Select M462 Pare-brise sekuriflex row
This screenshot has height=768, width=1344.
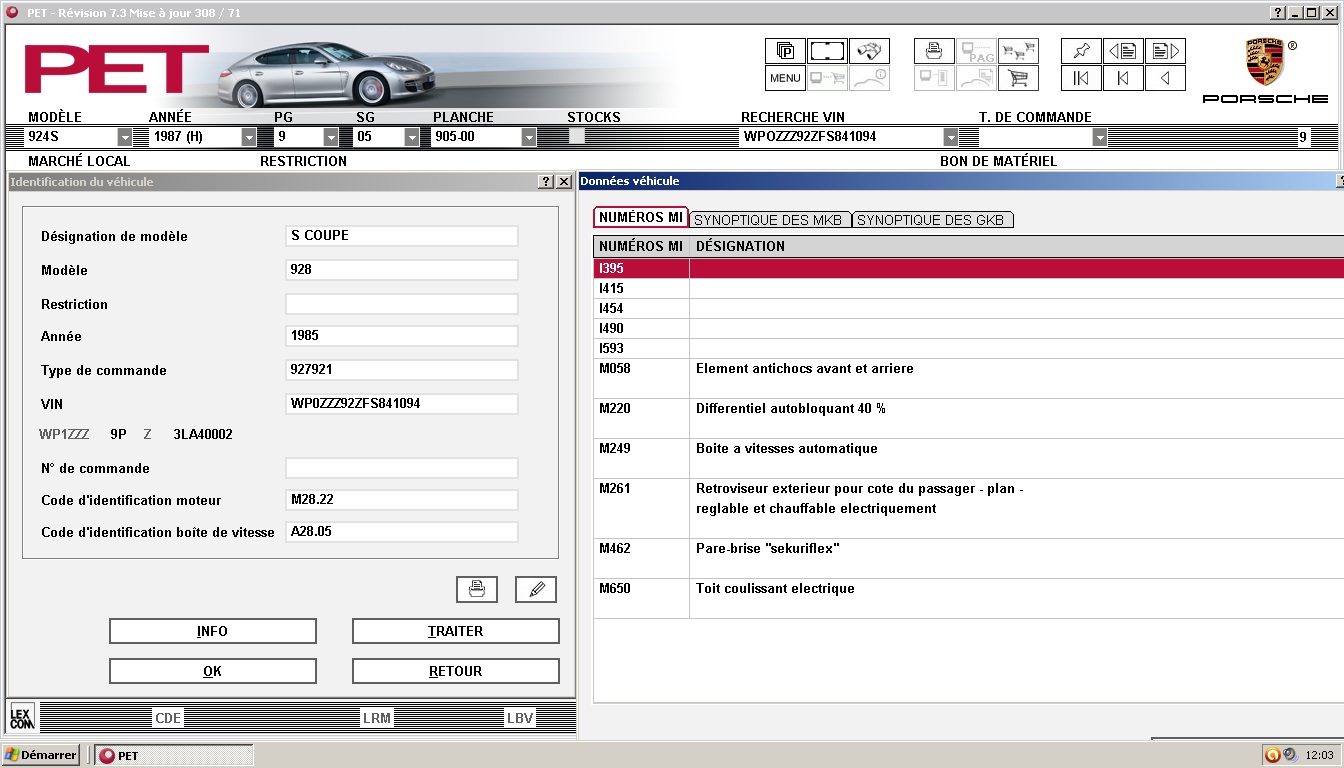click(x=968, y=558)
